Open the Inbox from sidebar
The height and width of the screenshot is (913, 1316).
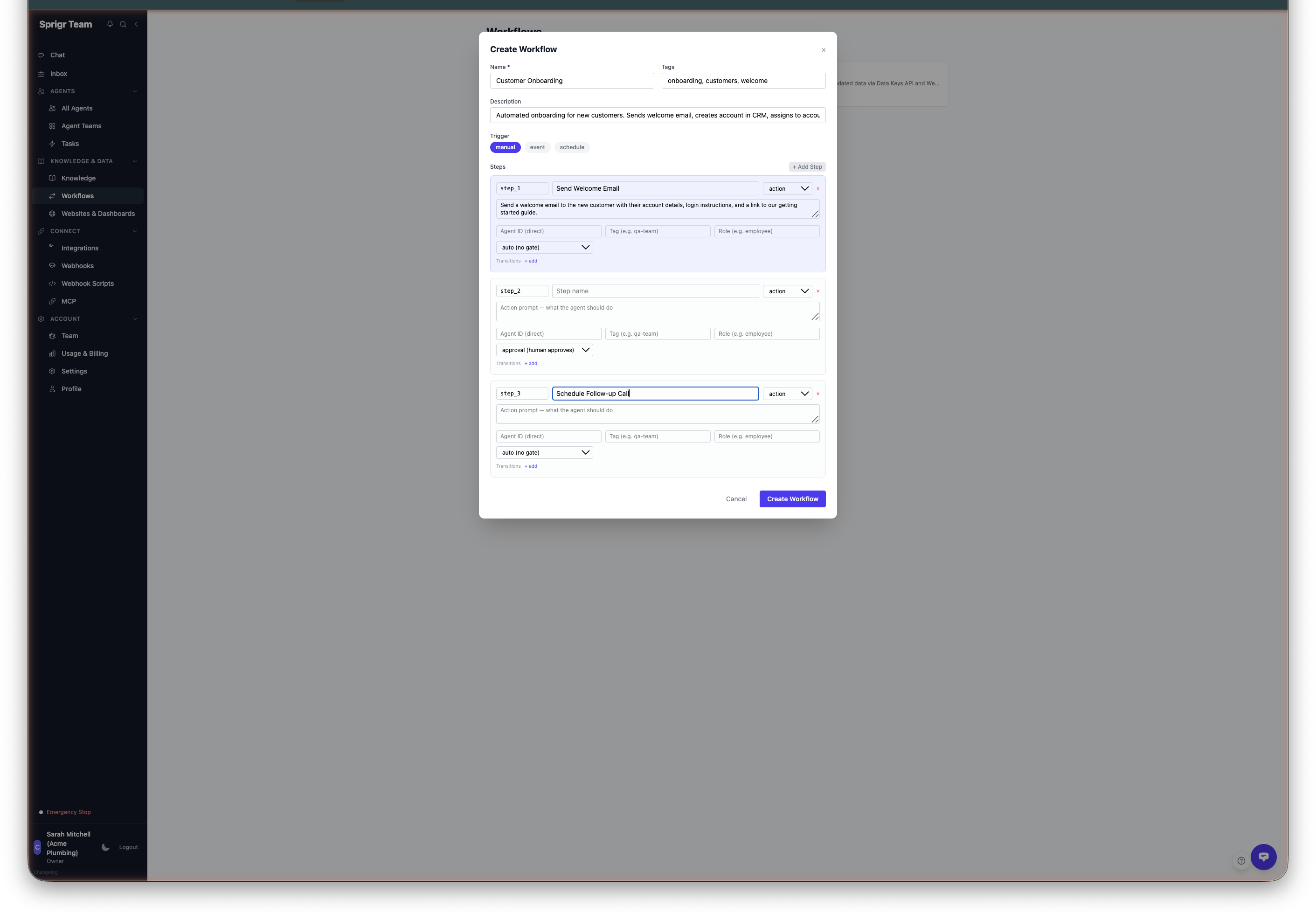click(58, 73)
